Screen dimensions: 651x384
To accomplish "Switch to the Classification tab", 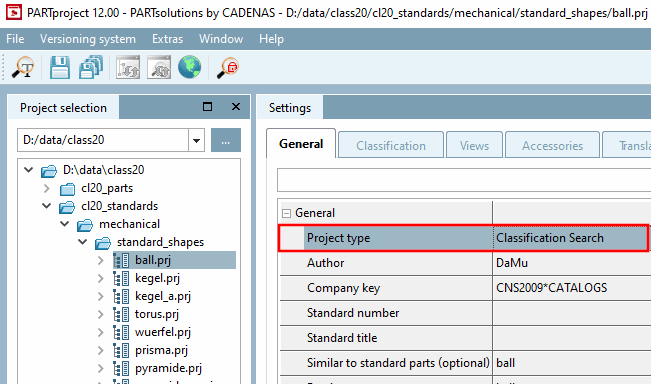I will [x=391, y=145].
